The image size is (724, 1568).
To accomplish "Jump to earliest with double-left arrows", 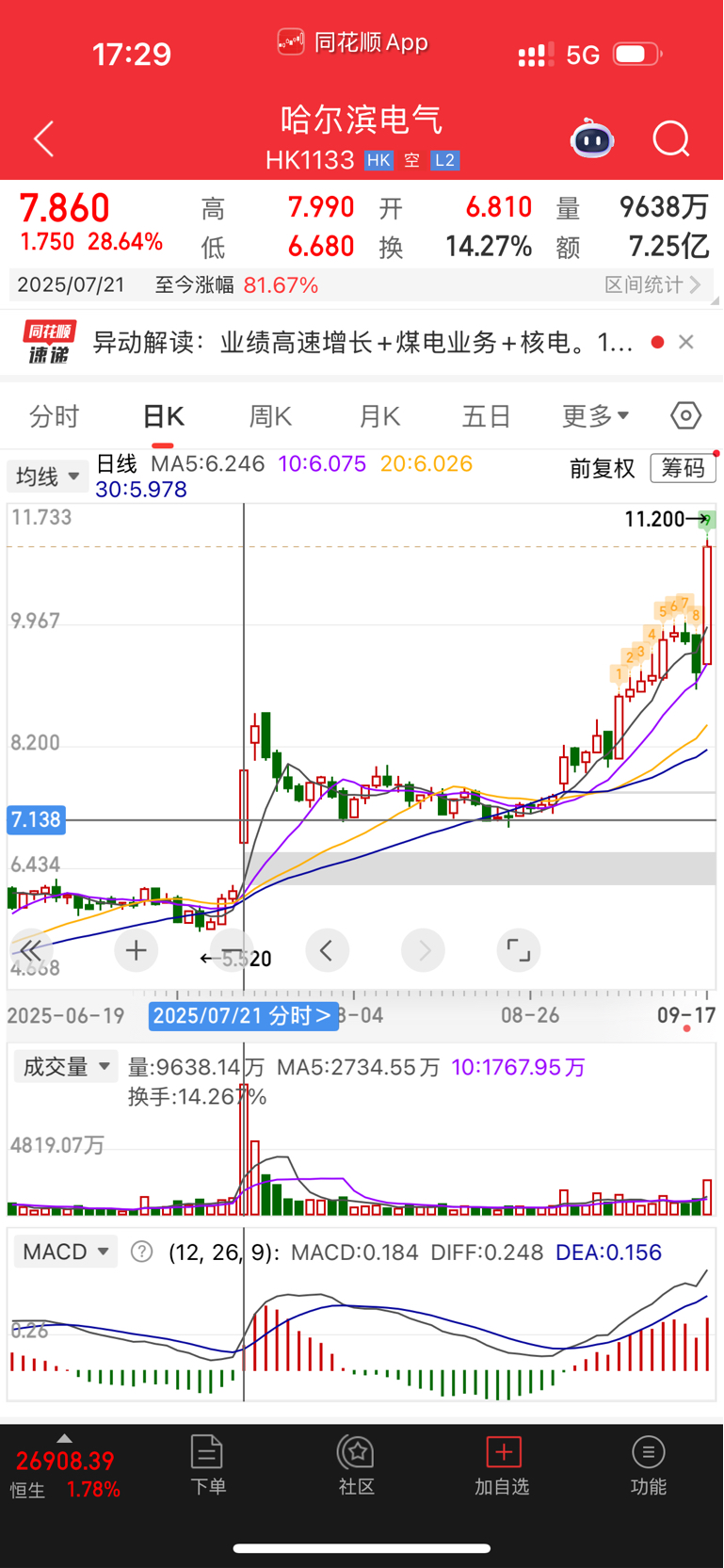I will coord(30,950).
